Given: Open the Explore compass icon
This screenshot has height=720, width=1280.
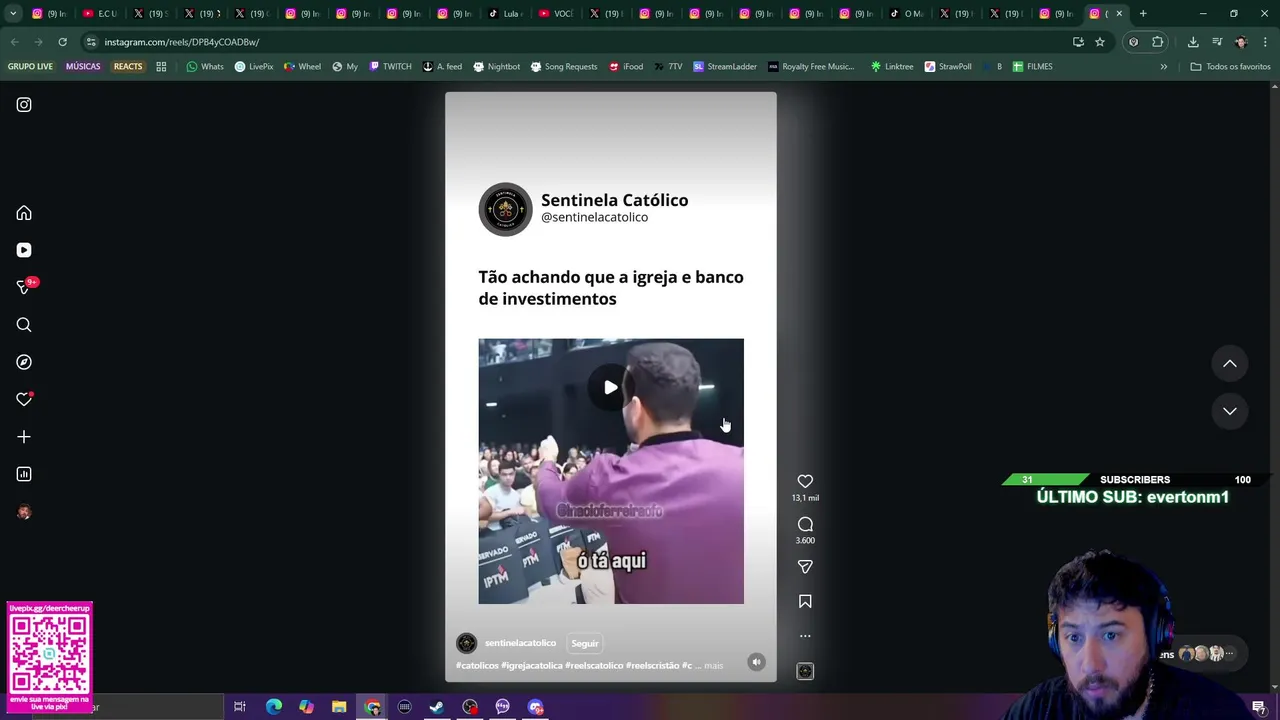Looking at the screenshot, I should click(x=24, y=362).
